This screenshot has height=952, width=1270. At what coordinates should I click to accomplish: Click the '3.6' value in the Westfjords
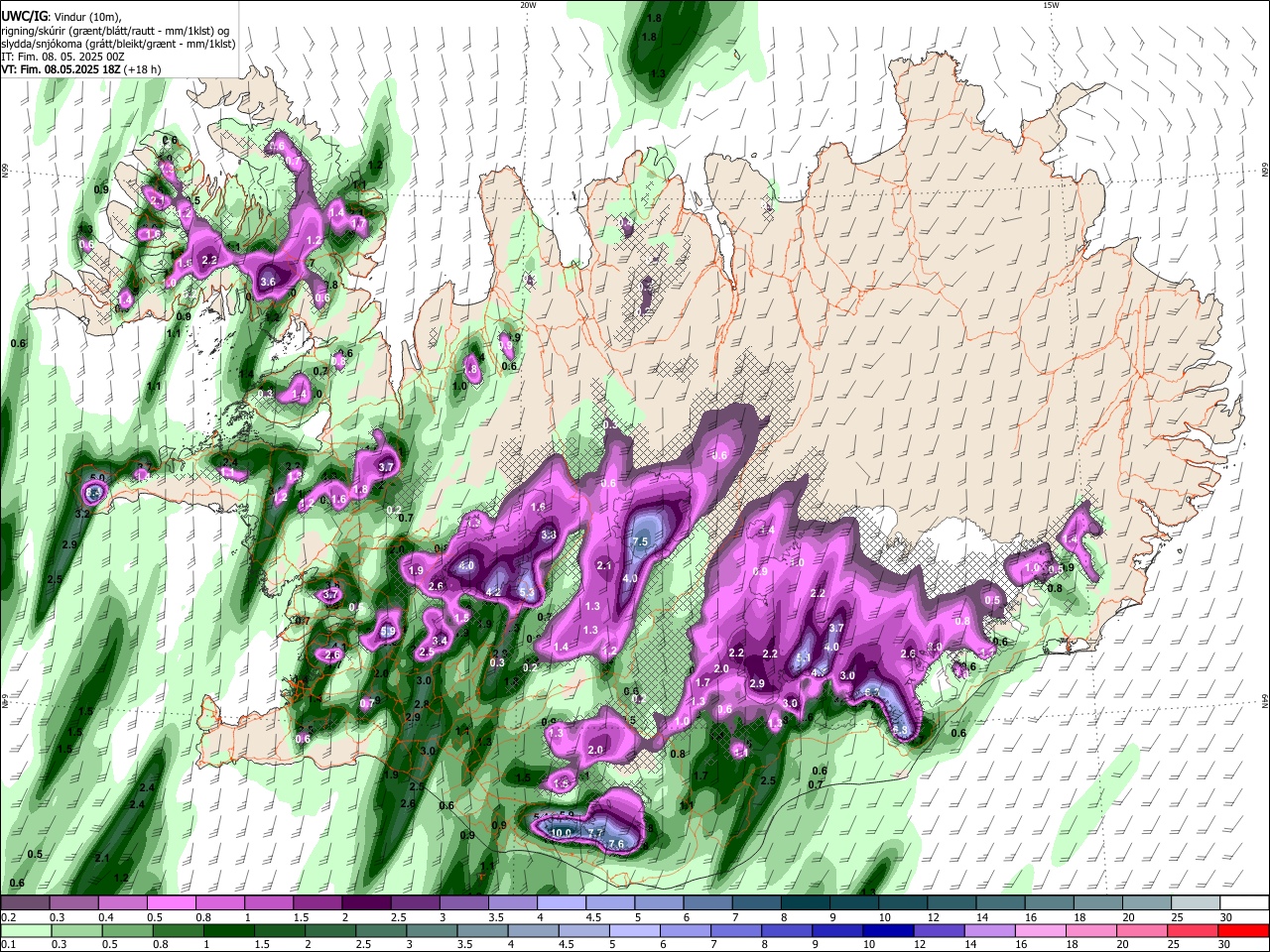[x=267, y=282]
